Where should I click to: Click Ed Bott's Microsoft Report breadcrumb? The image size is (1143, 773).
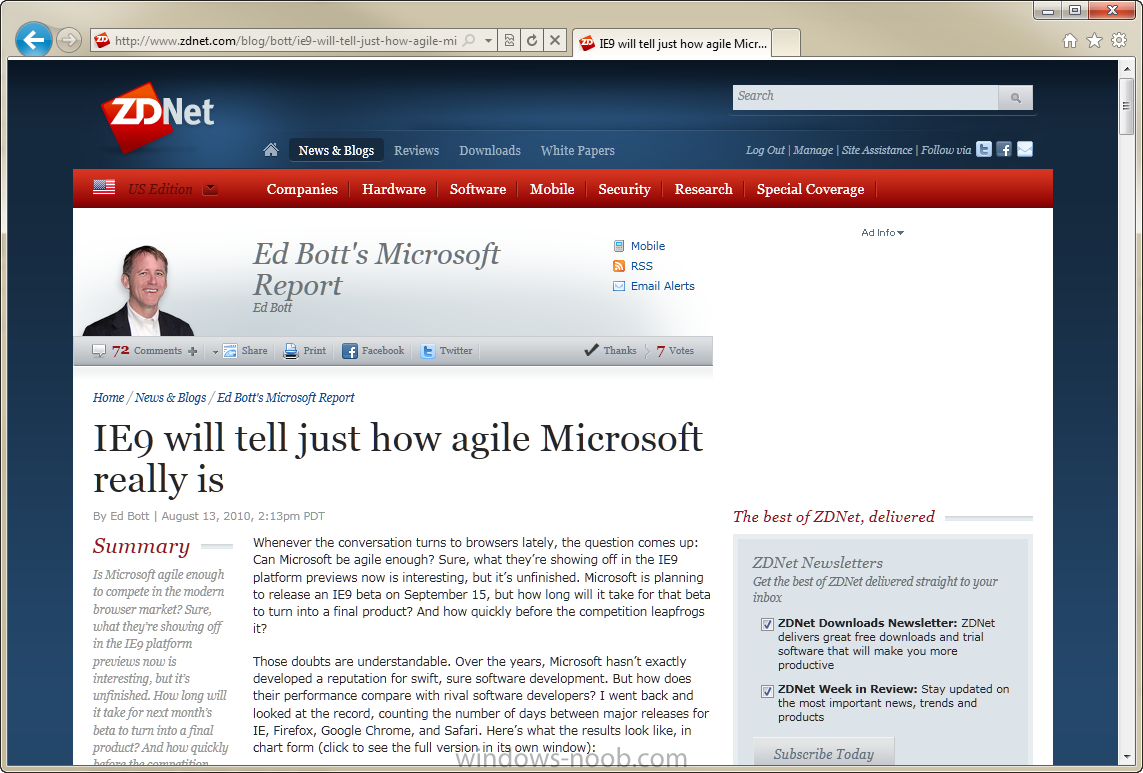[x=286, y=397]
